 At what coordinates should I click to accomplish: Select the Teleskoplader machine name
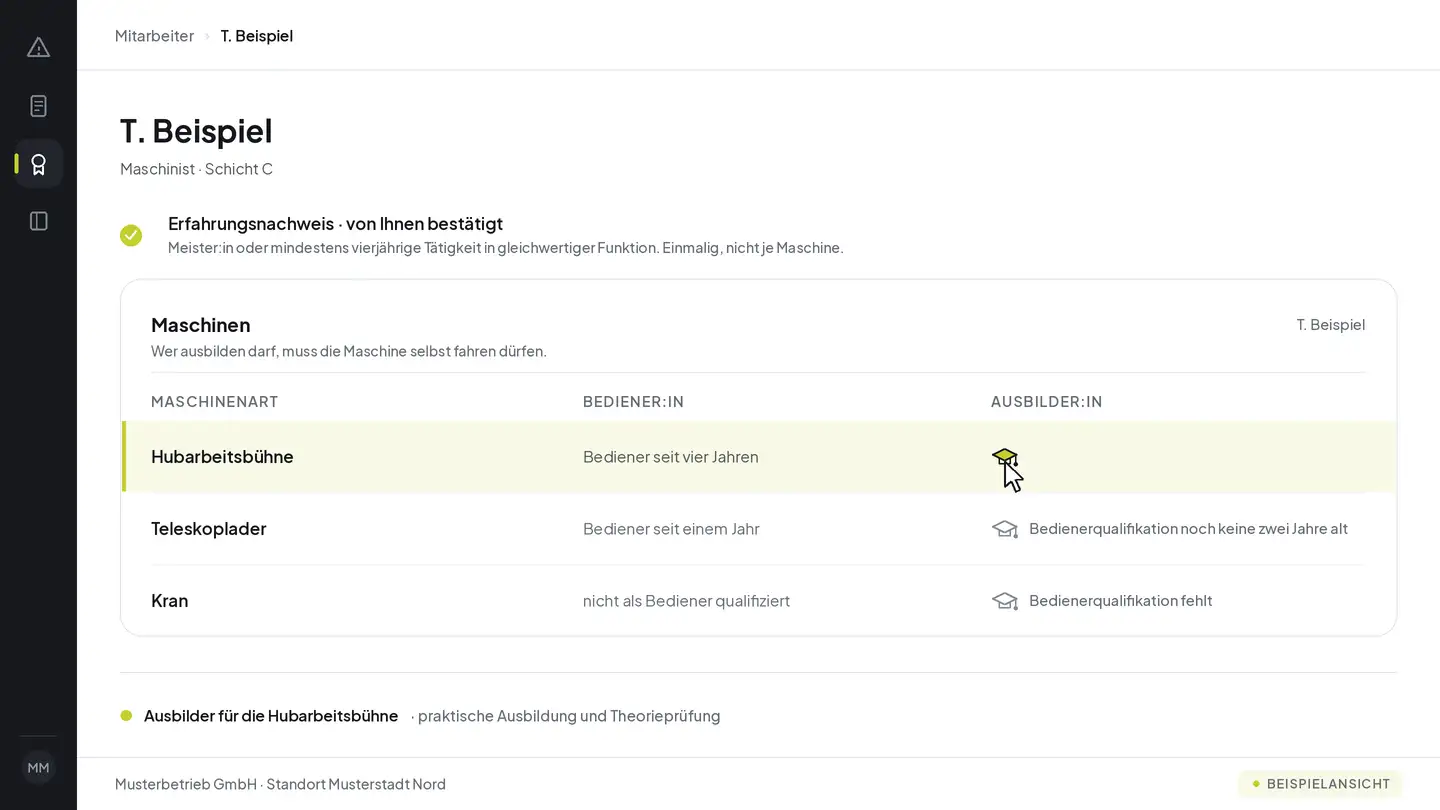pos(209,529)
